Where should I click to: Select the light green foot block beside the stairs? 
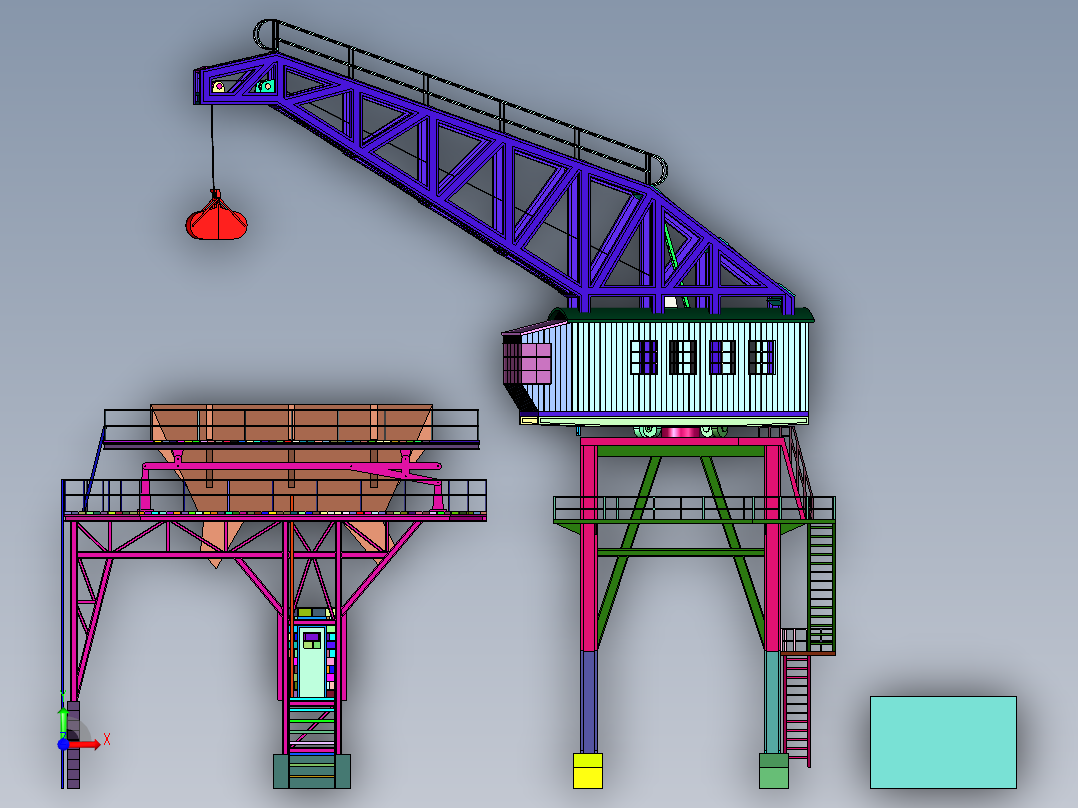(x=773, y=771)
